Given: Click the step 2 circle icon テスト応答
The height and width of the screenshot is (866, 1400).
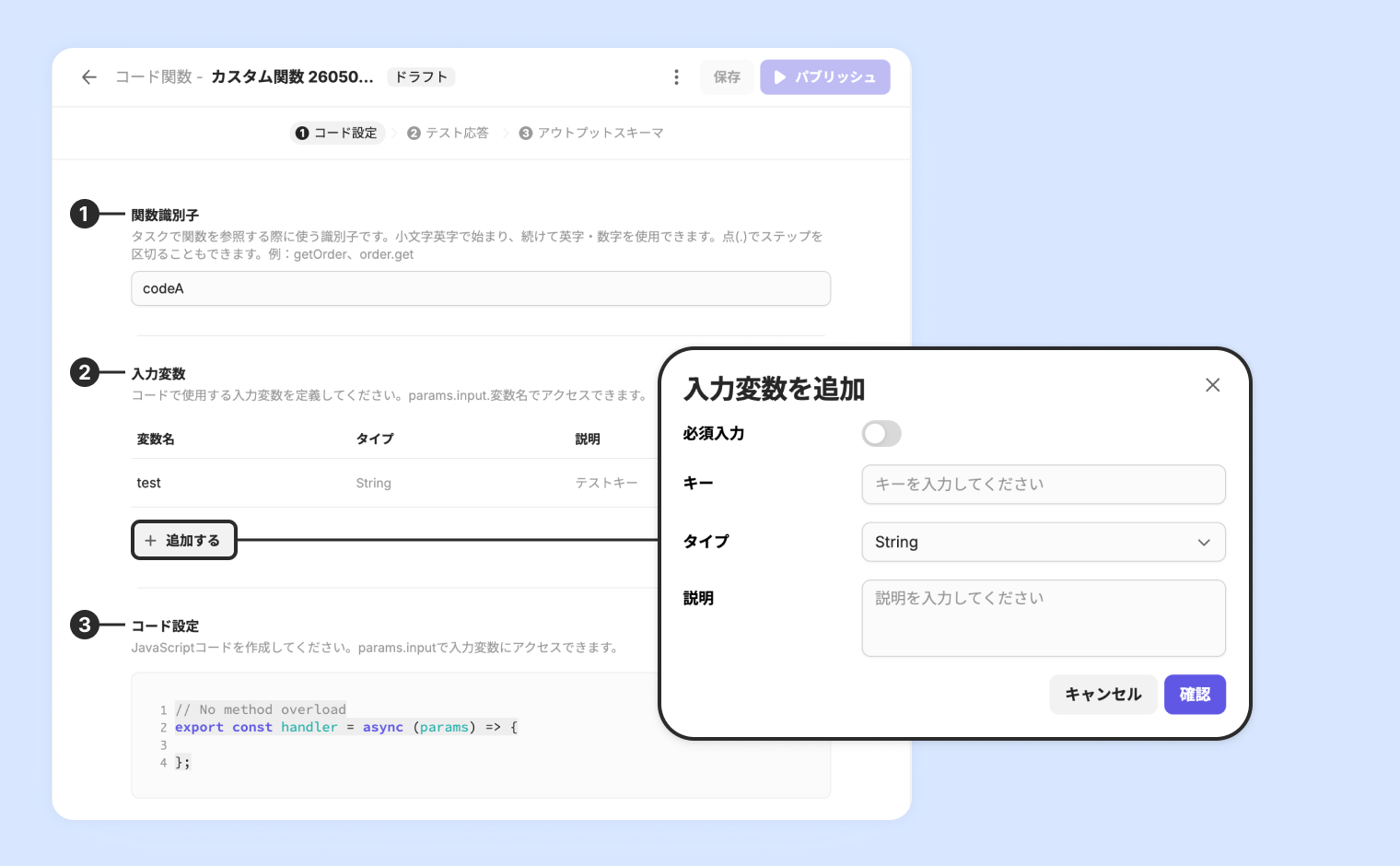Looking at the screenshot, I should tap(414, 134).
